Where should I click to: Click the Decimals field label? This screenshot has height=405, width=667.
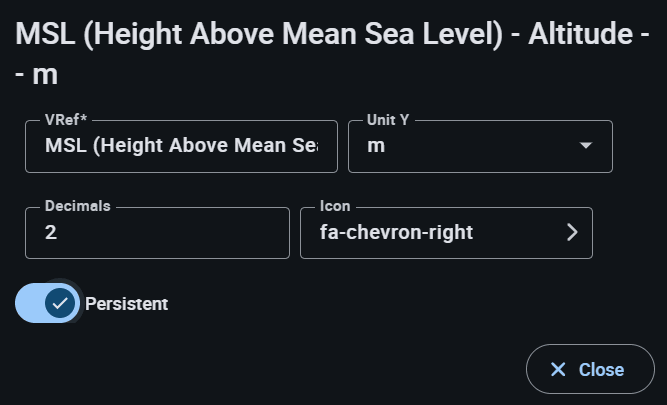point(78,206)
